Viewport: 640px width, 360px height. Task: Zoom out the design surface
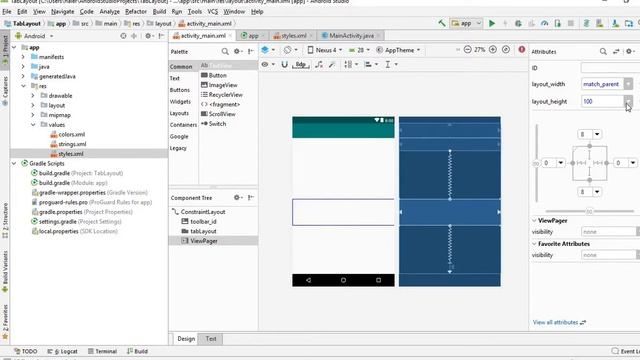pos(467,50)
